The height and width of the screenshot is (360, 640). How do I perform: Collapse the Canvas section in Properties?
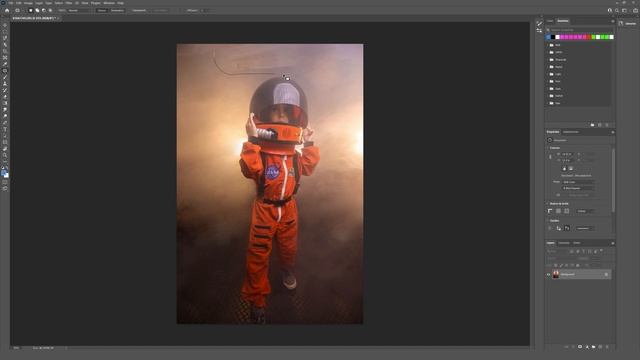click(x=547, y=148)
